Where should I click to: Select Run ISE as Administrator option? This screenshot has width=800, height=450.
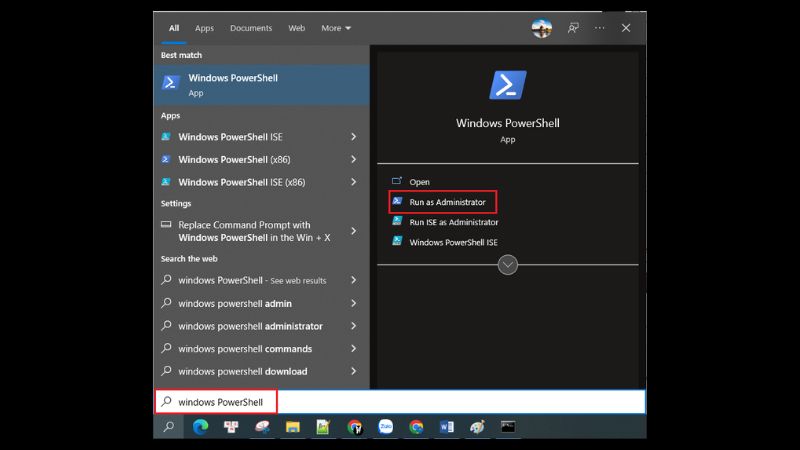pos(453,222)
